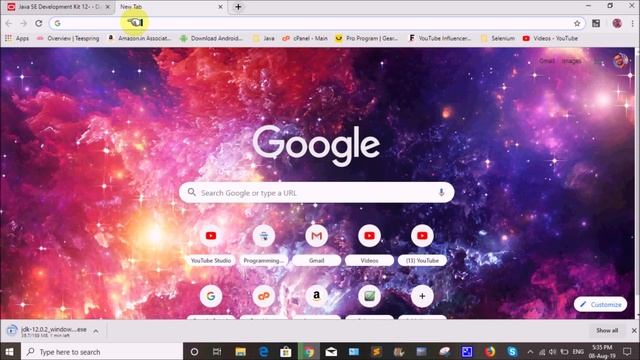
Task: Open the Java bookmarks folder
Action: point(263,38)
